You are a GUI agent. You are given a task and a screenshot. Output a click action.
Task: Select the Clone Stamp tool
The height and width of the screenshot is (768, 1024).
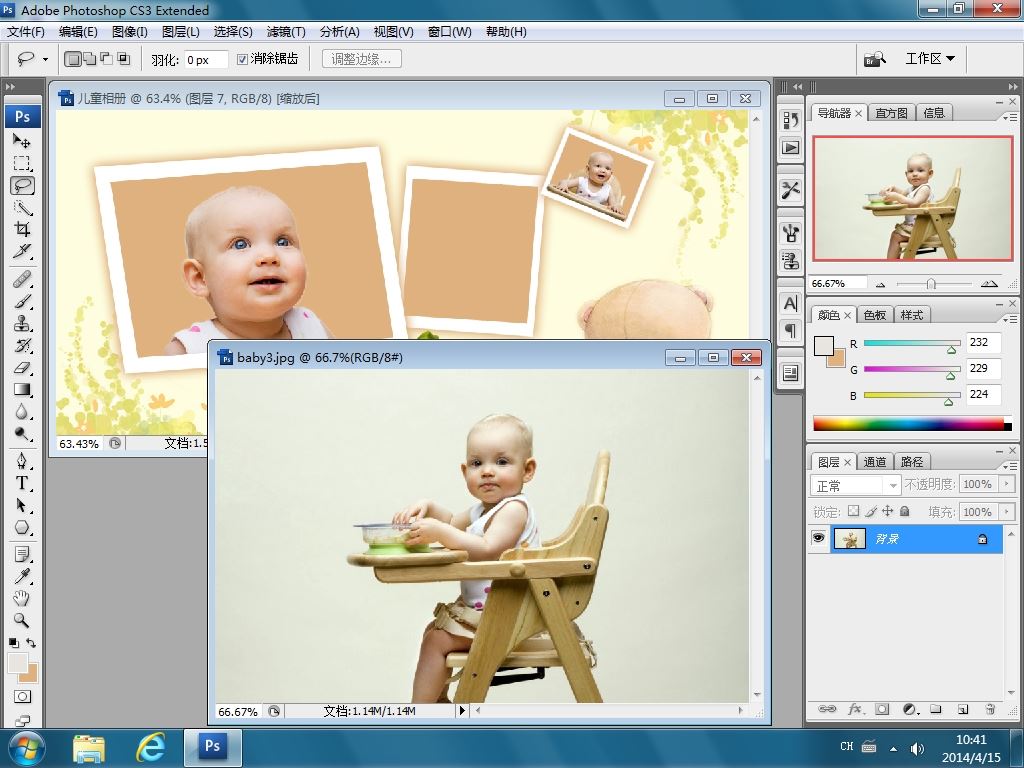22,323
